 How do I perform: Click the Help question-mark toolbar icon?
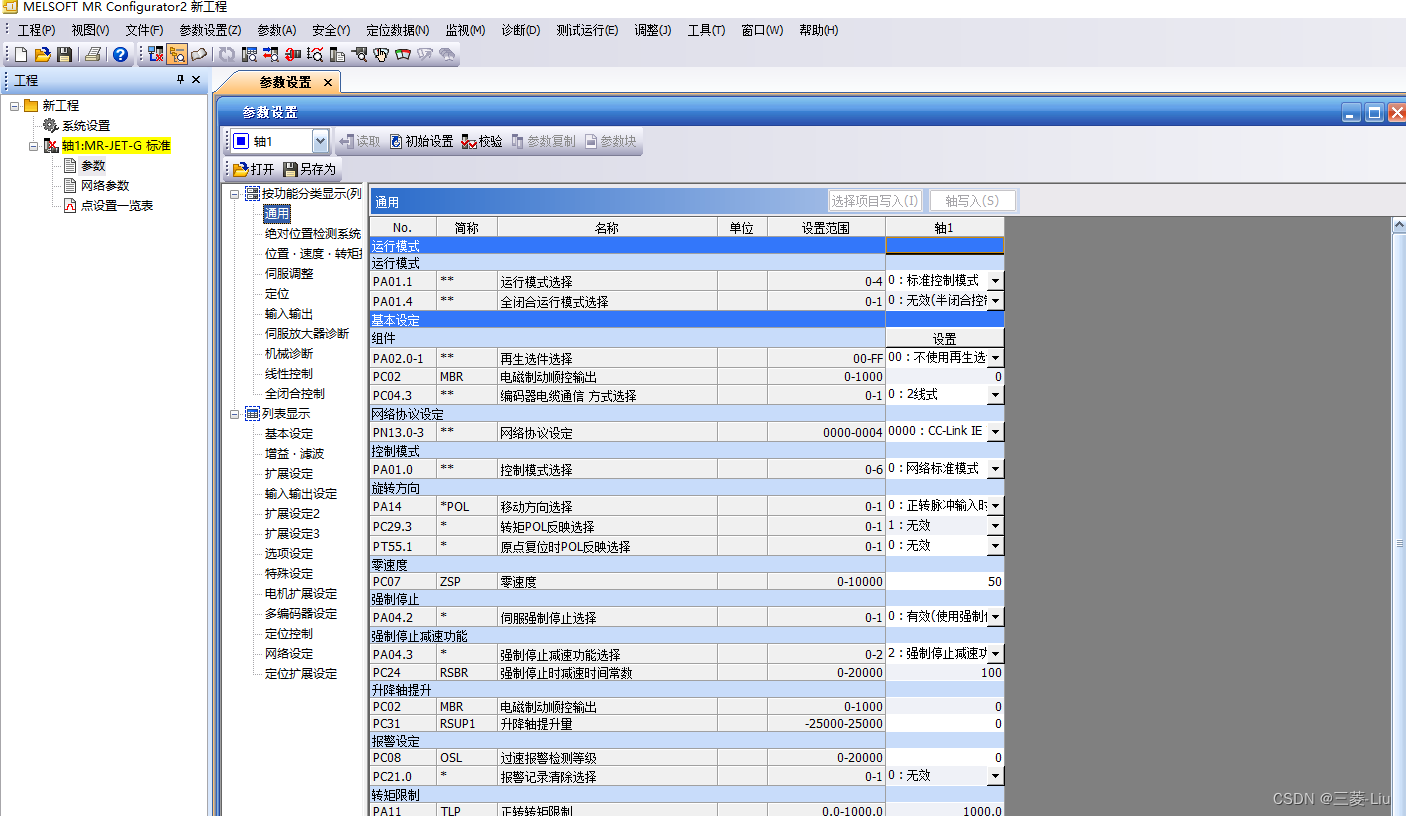tap(119, 54)
